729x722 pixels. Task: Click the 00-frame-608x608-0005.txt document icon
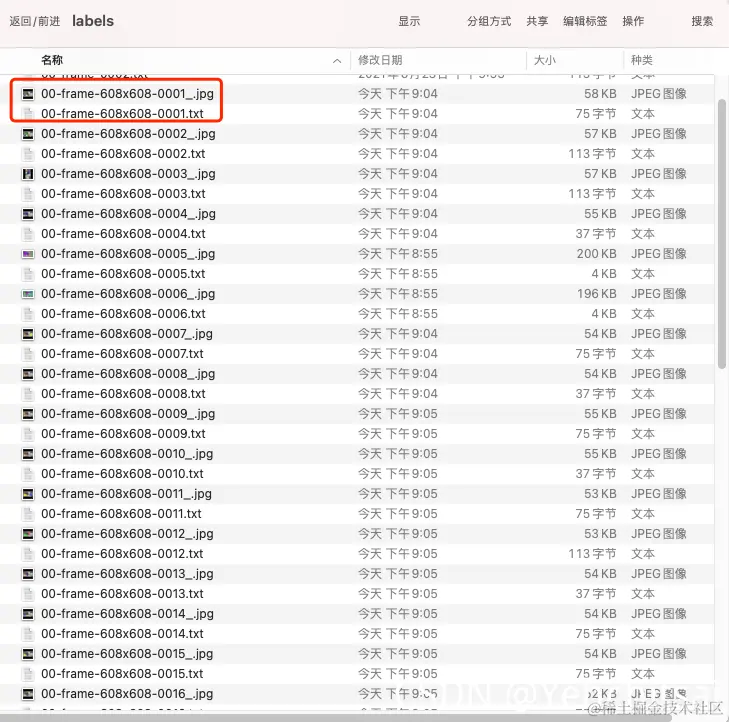coord(28,274)
